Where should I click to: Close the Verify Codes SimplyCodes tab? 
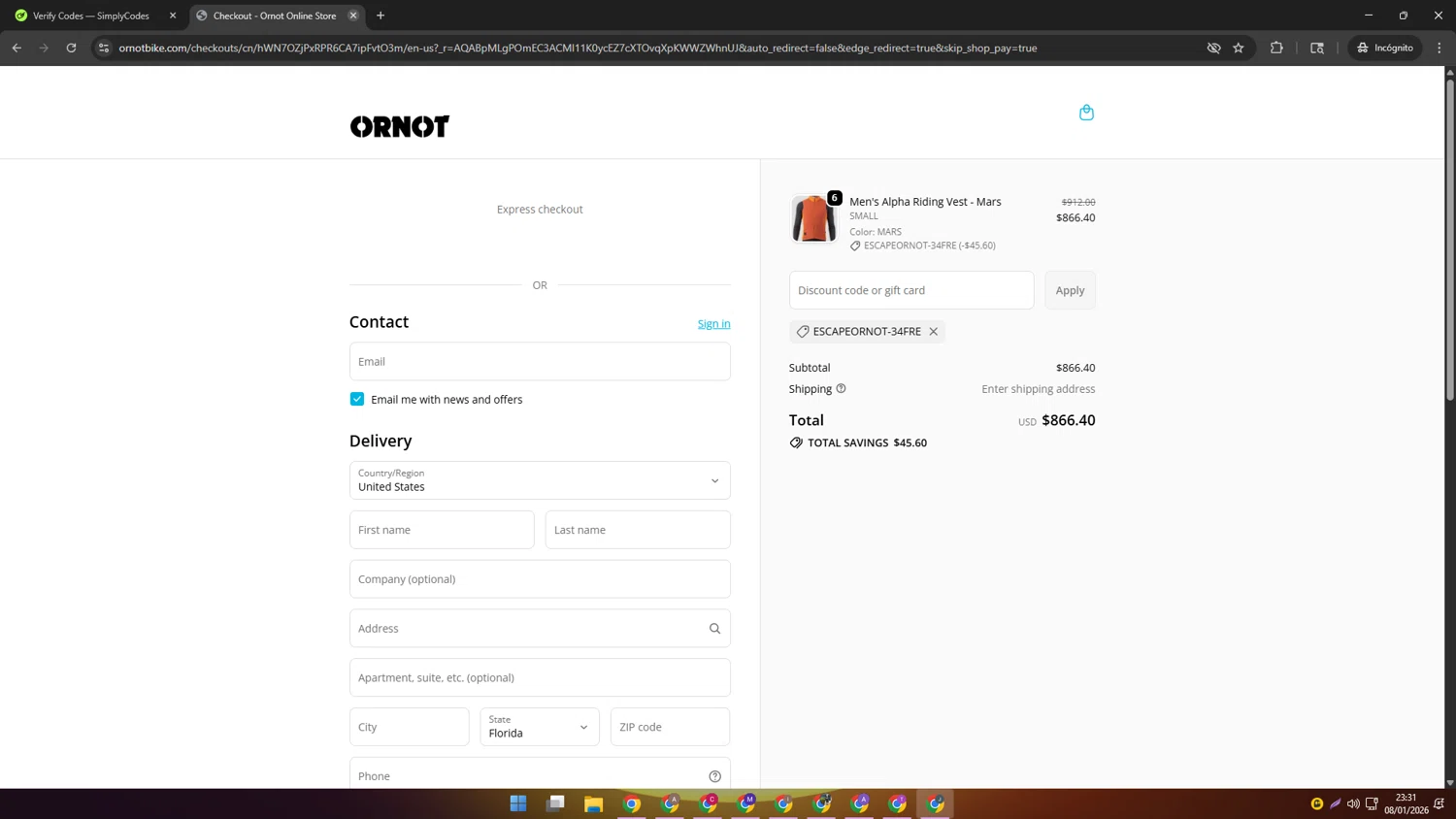pyautogui.click(x=173, y=16)
